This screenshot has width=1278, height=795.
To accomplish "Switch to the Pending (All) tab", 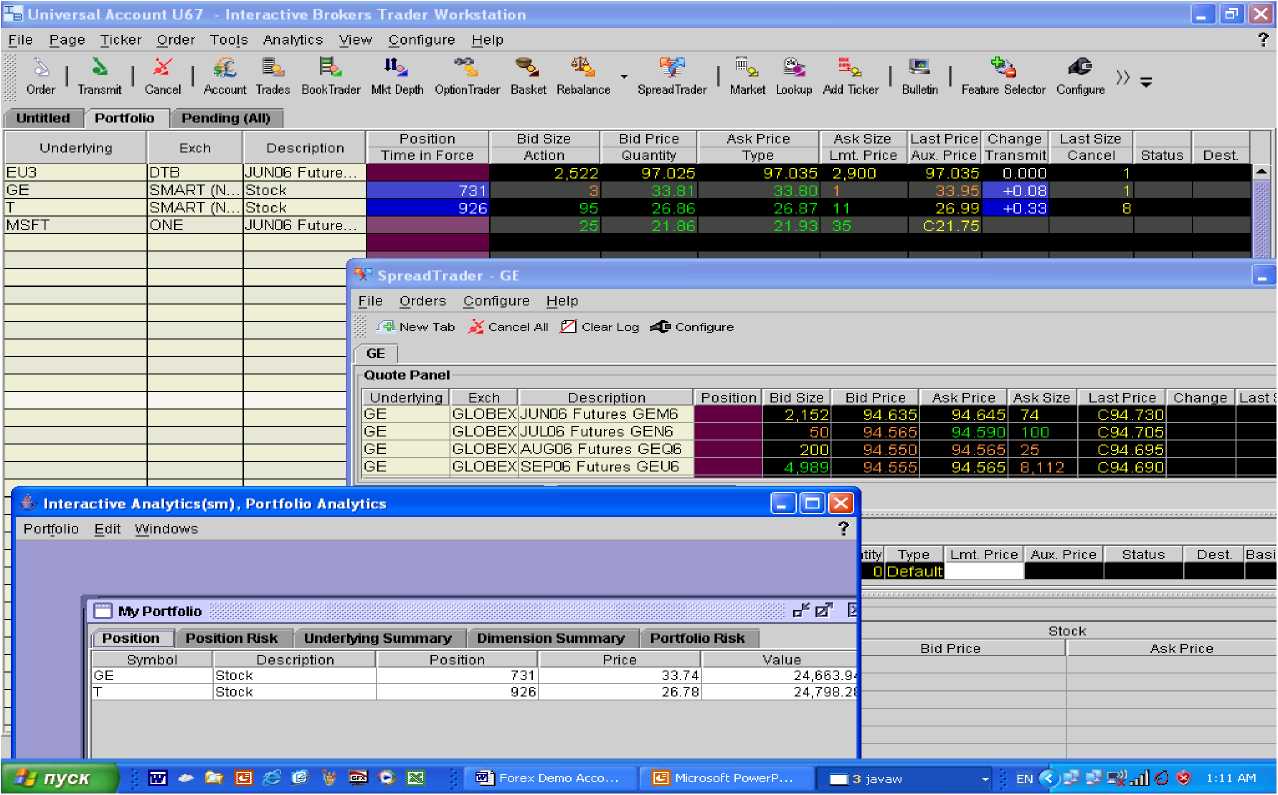I will [x=226, y=118].
